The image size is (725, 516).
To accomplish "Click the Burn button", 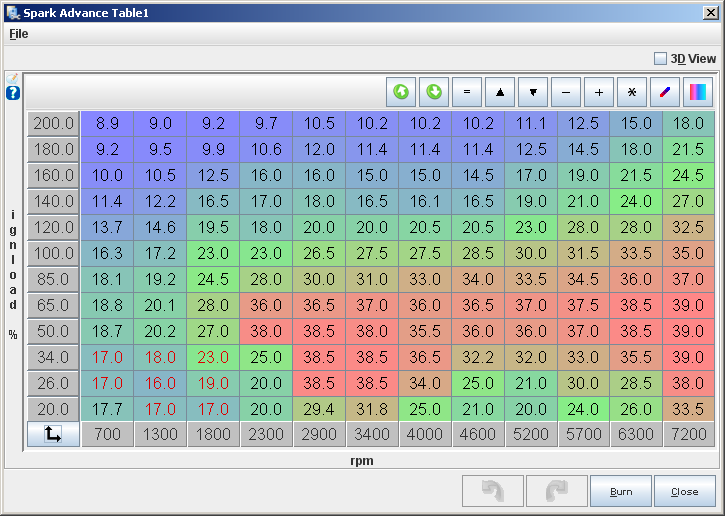I will click(x=620, y=492).
